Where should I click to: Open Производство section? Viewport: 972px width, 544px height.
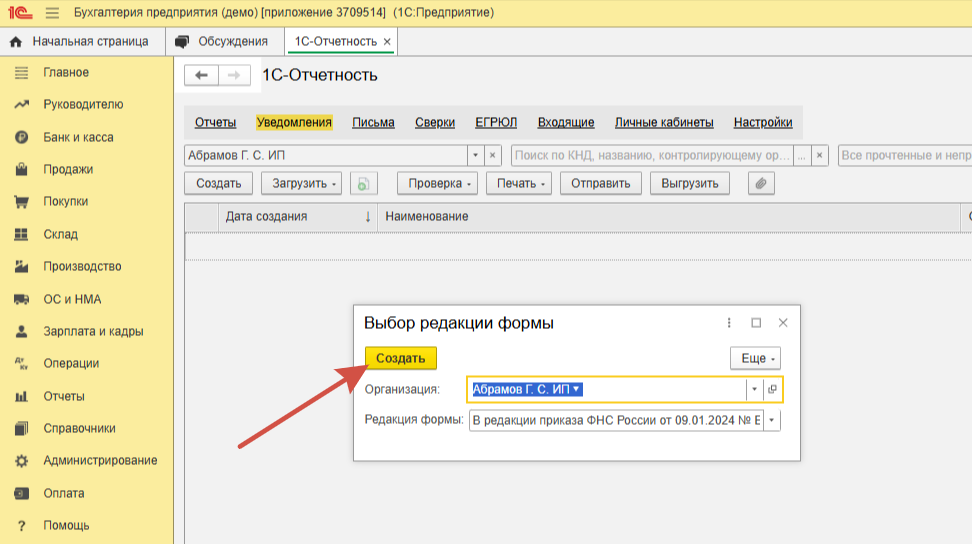(82, 266)
